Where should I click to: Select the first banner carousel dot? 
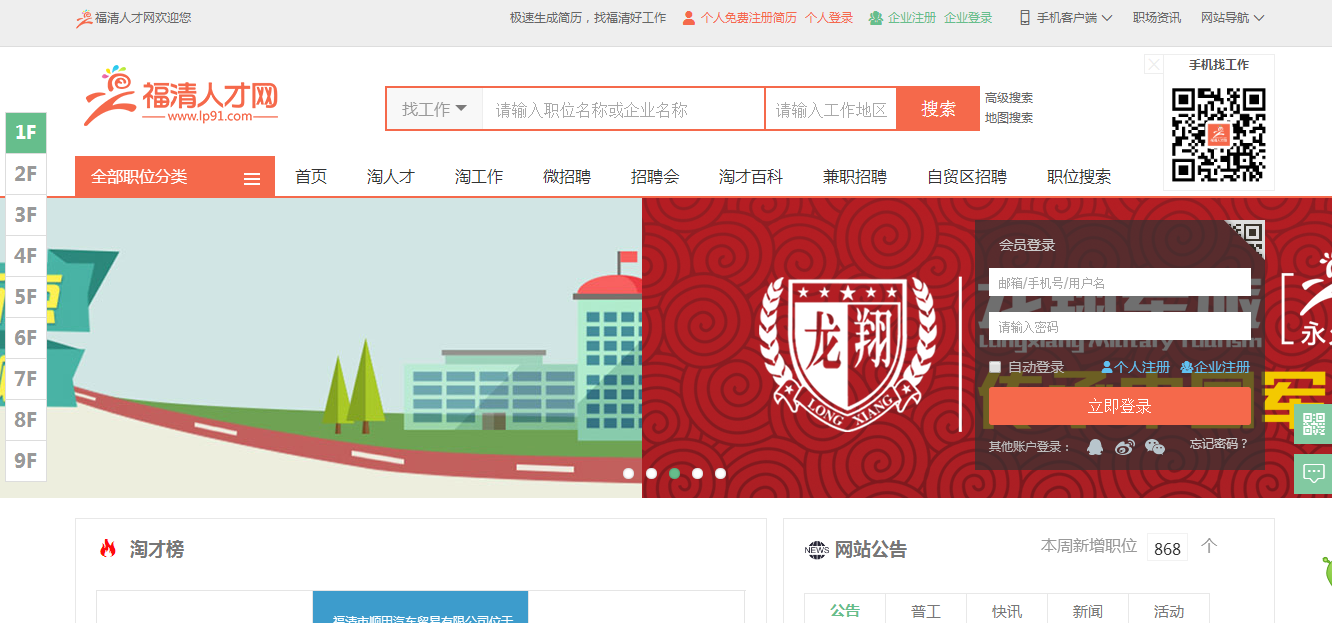tap(629, 473)
